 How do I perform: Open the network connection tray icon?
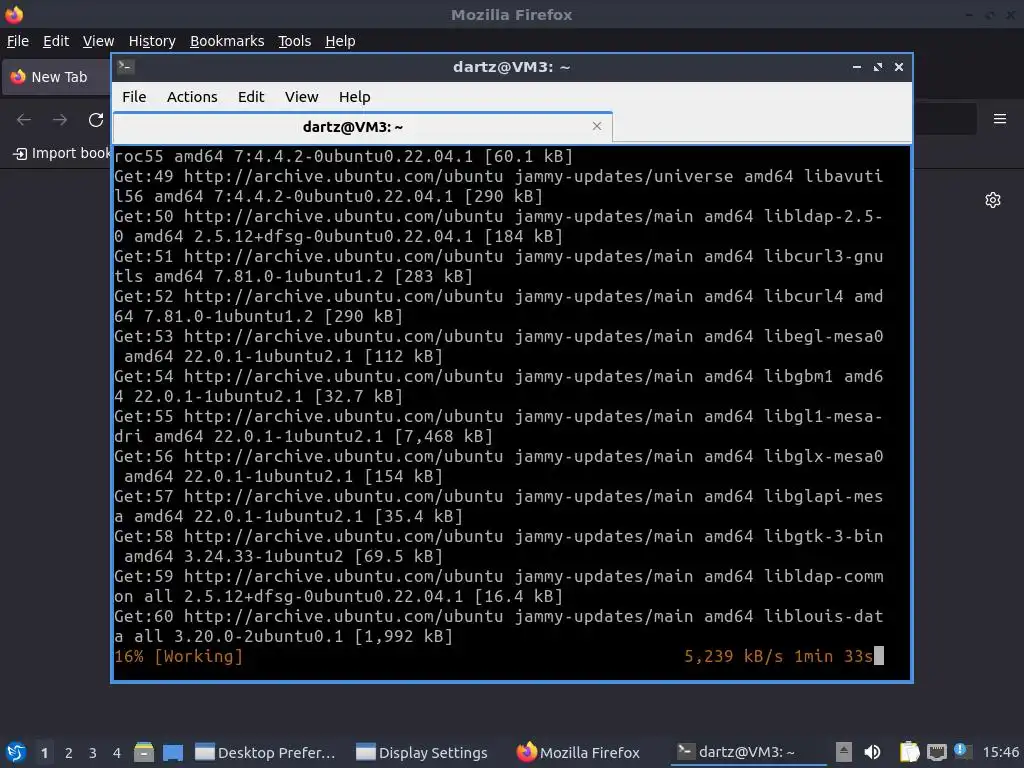coord(936,752)
